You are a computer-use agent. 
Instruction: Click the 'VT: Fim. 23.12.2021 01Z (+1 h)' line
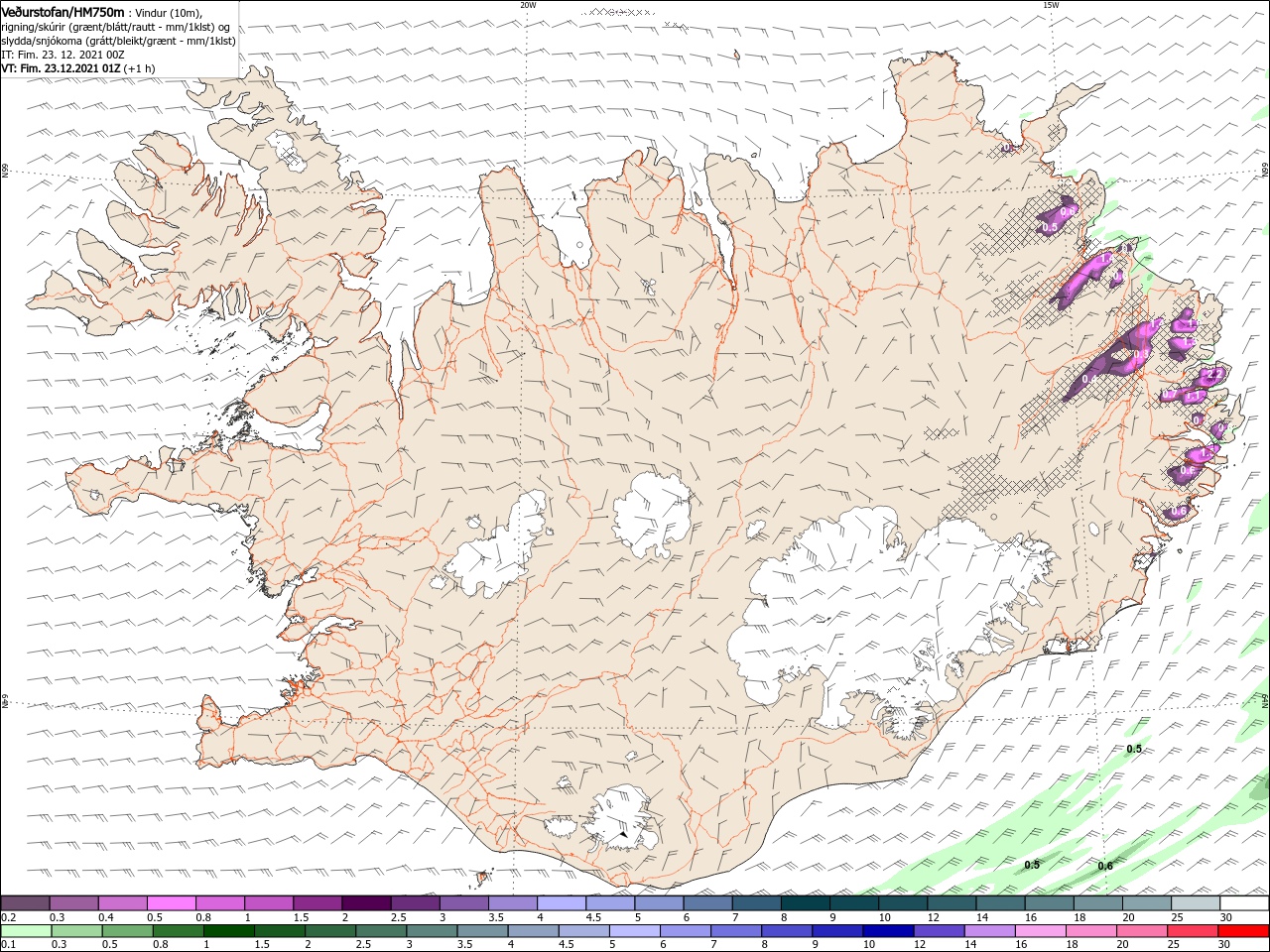pyautogui.click(x=77, y=69)
